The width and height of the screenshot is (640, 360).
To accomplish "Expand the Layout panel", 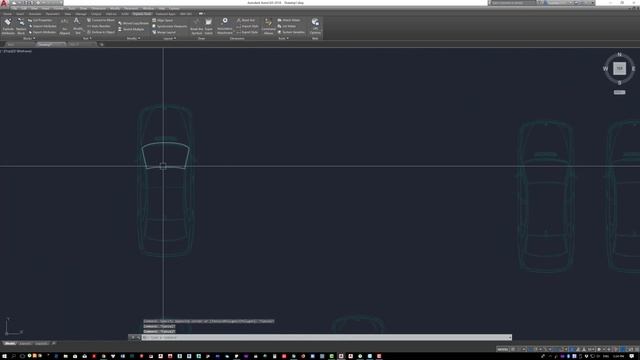I will point(170,38).
